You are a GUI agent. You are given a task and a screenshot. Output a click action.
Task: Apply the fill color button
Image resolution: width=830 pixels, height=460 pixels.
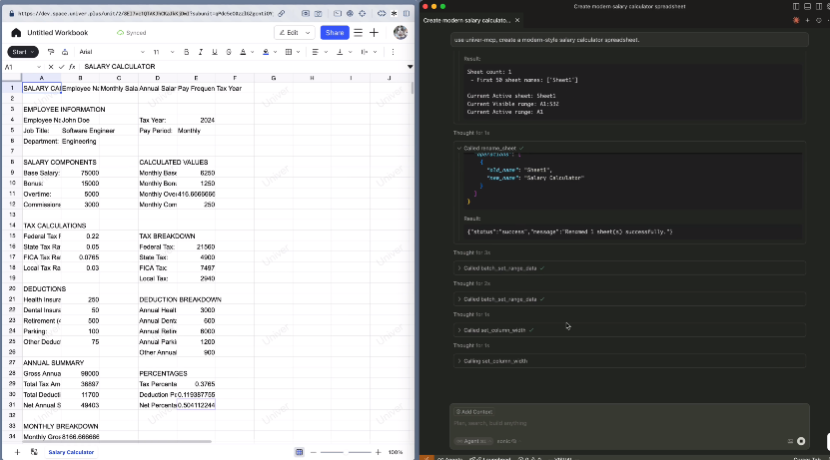point(266,52)
